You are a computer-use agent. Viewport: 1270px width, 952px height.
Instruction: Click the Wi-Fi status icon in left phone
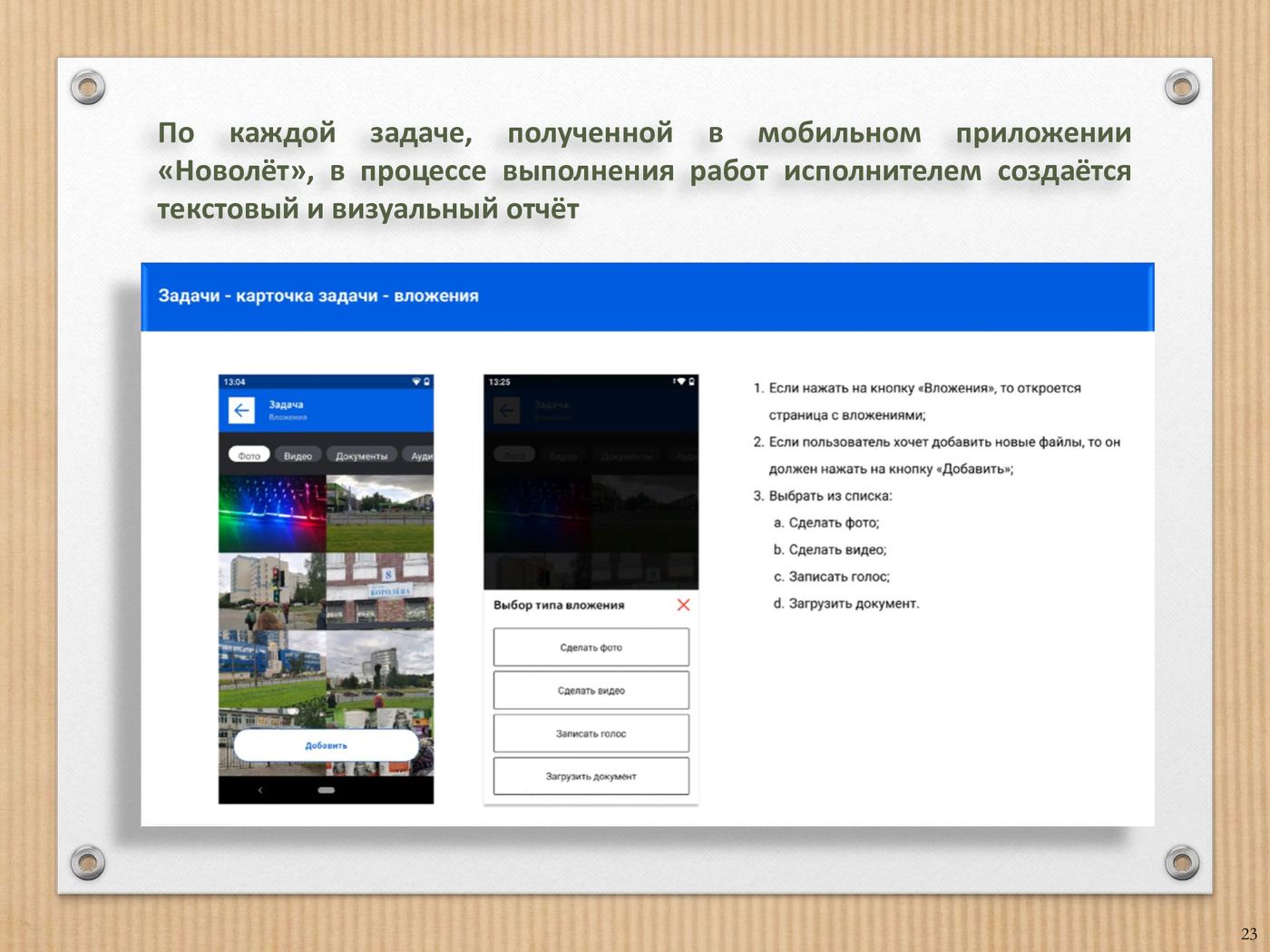[x=416, y=382]
